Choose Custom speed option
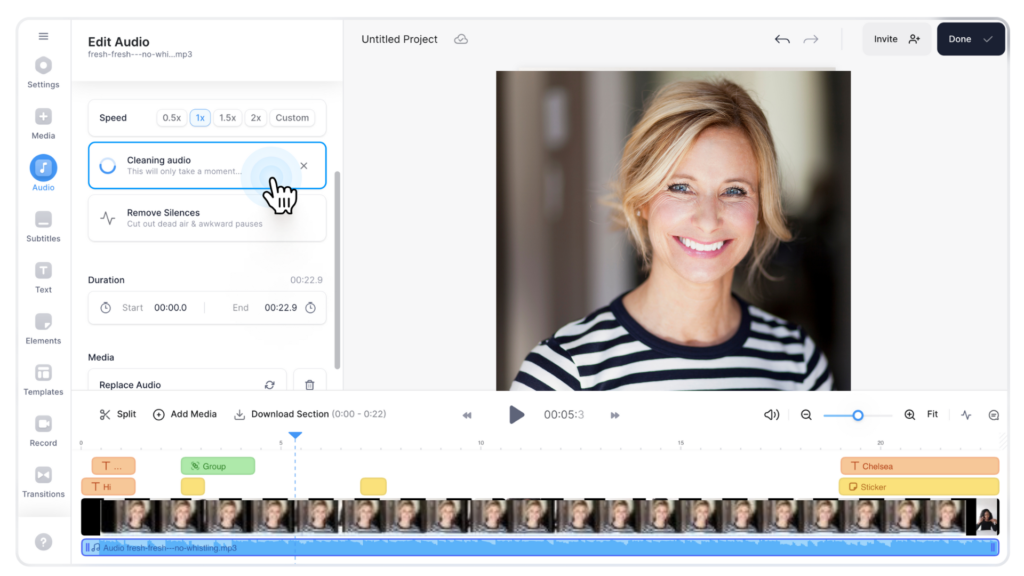The image size is (1024, 576). pyautogui.click(x=292, y=118)
